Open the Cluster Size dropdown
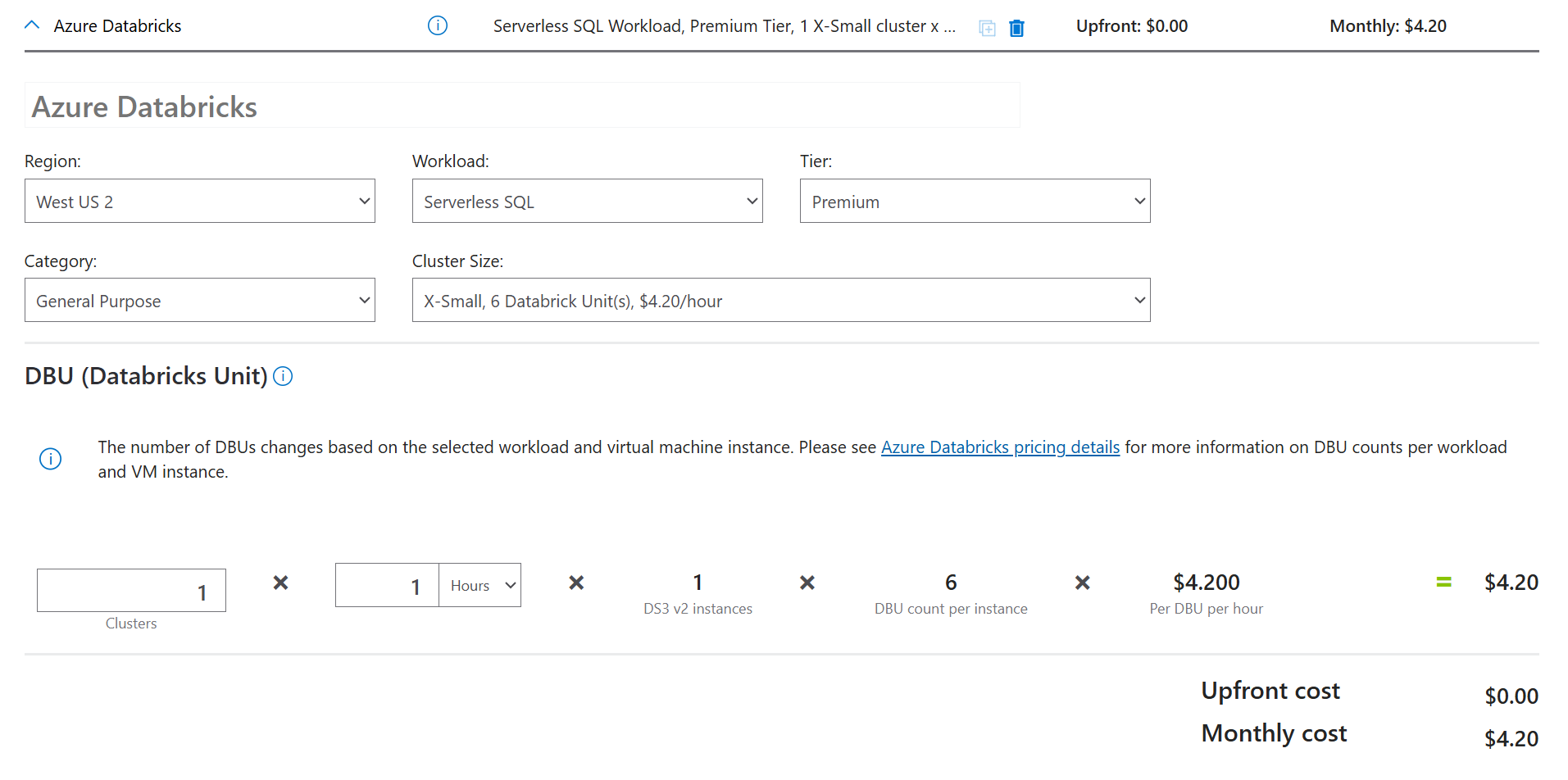1568x780 pixels. click(781, 300)
